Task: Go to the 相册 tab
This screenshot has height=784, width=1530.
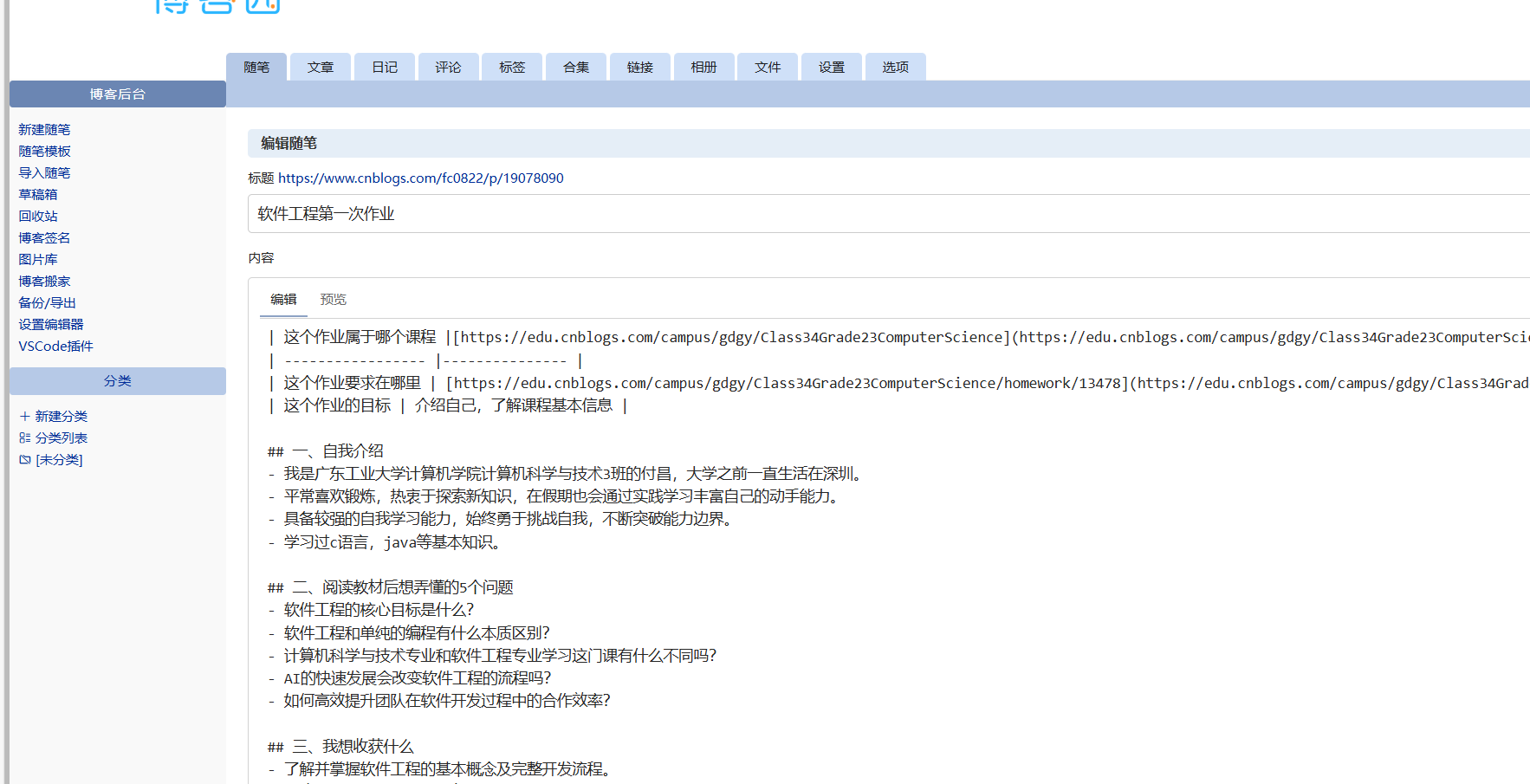Action: point(704,67)
